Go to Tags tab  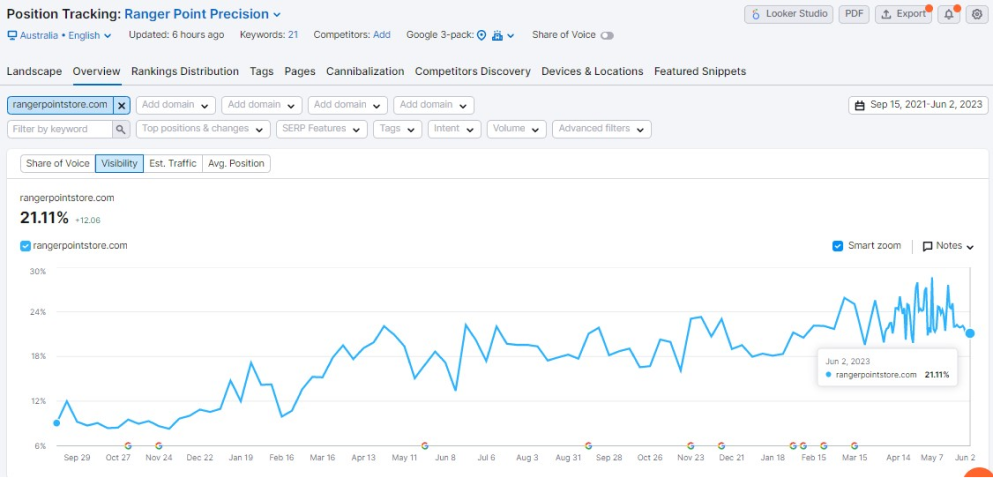coord(262,72)
